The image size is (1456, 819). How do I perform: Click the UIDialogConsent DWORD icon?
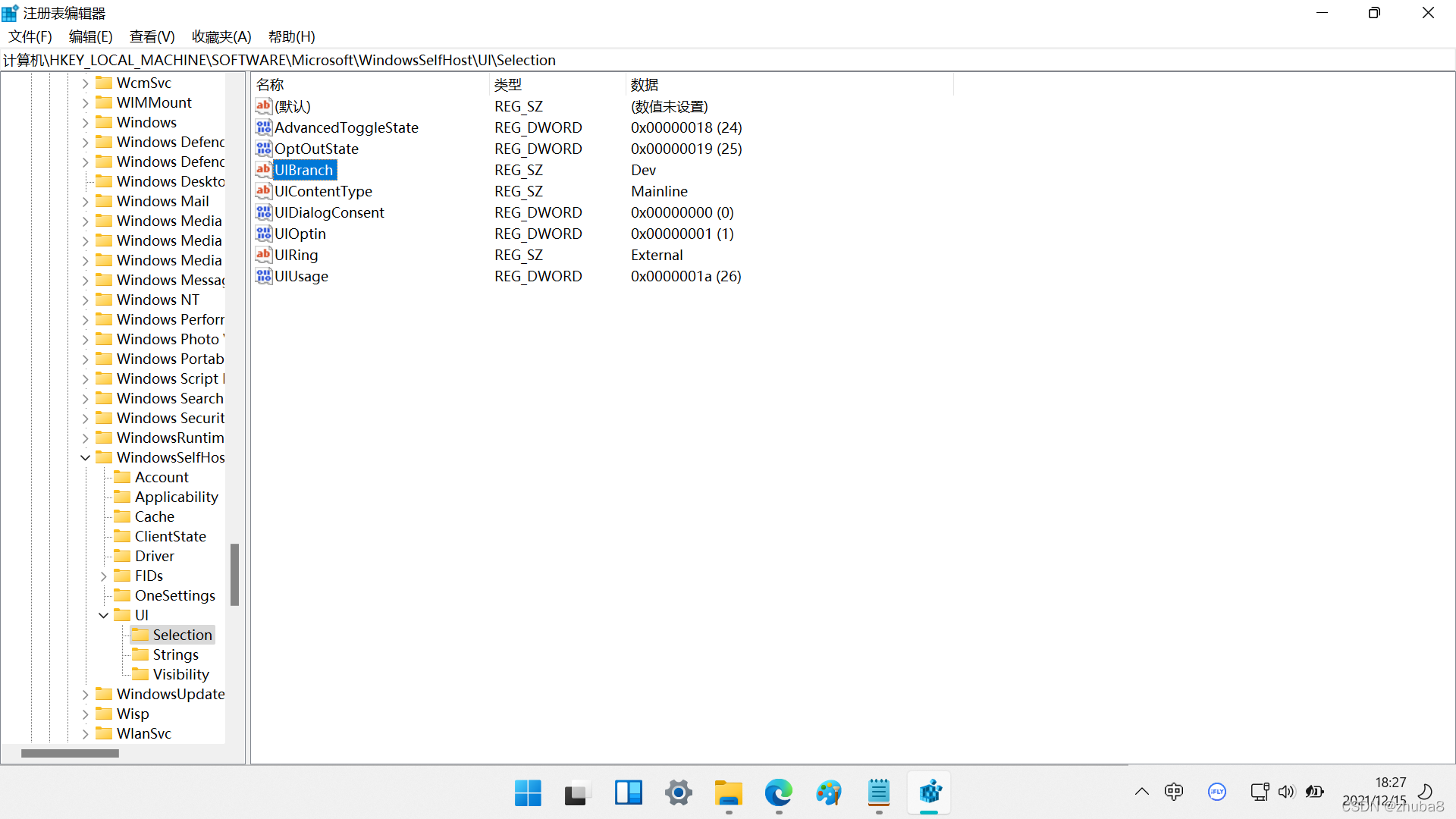263,212
